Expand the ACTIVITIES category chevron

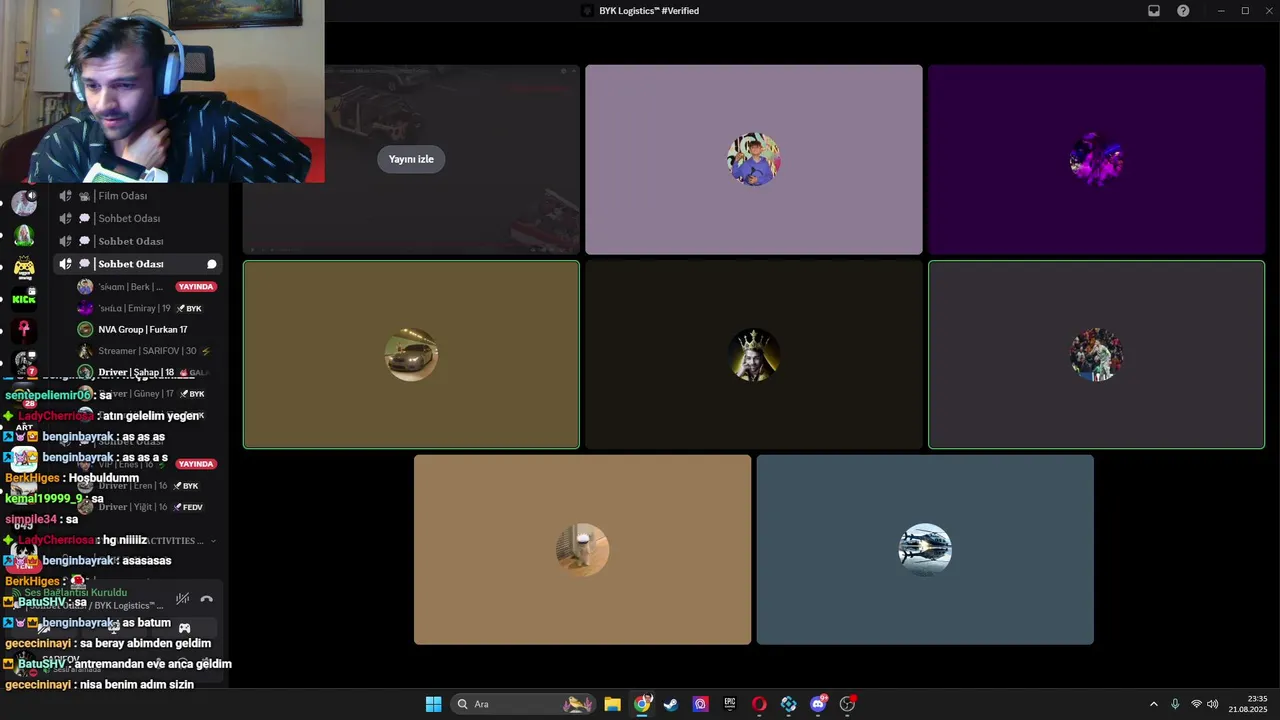pos(213,541)
